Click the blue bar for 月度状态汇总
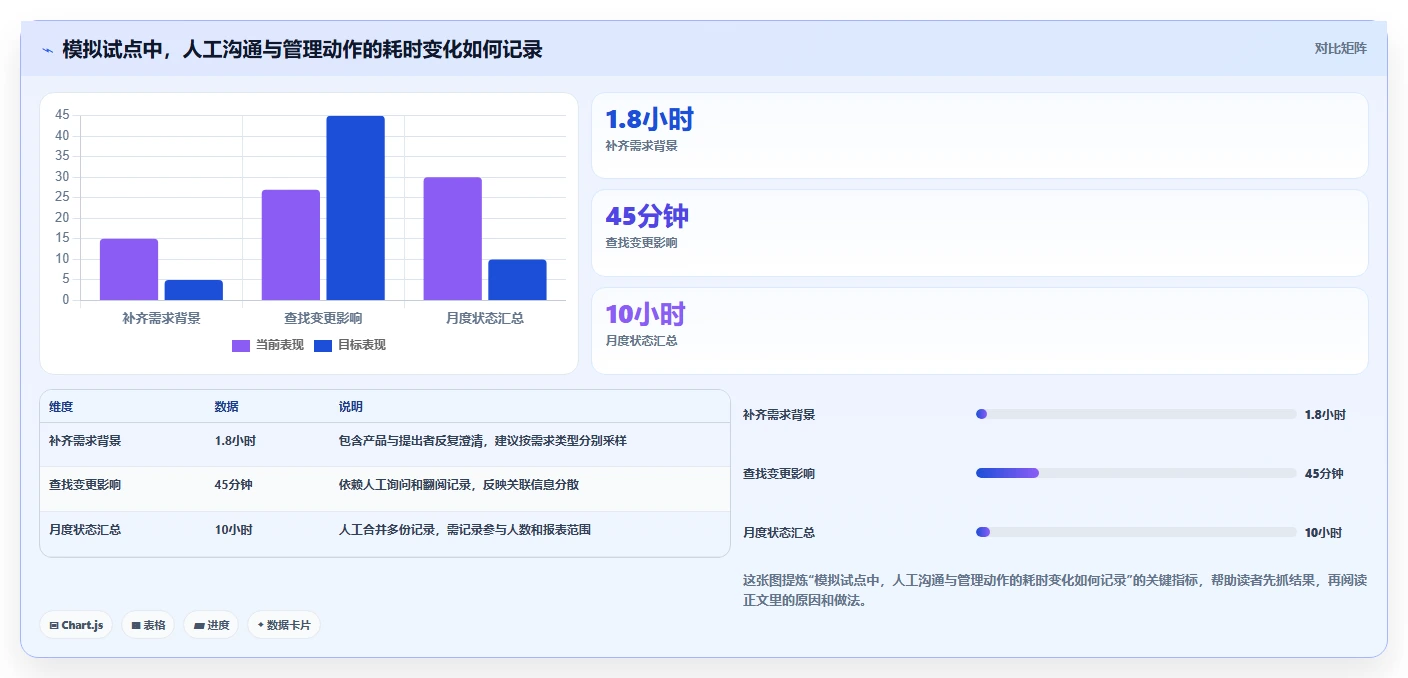The width and height of the screenshot is (1408, 678). (x=517, y=280)
